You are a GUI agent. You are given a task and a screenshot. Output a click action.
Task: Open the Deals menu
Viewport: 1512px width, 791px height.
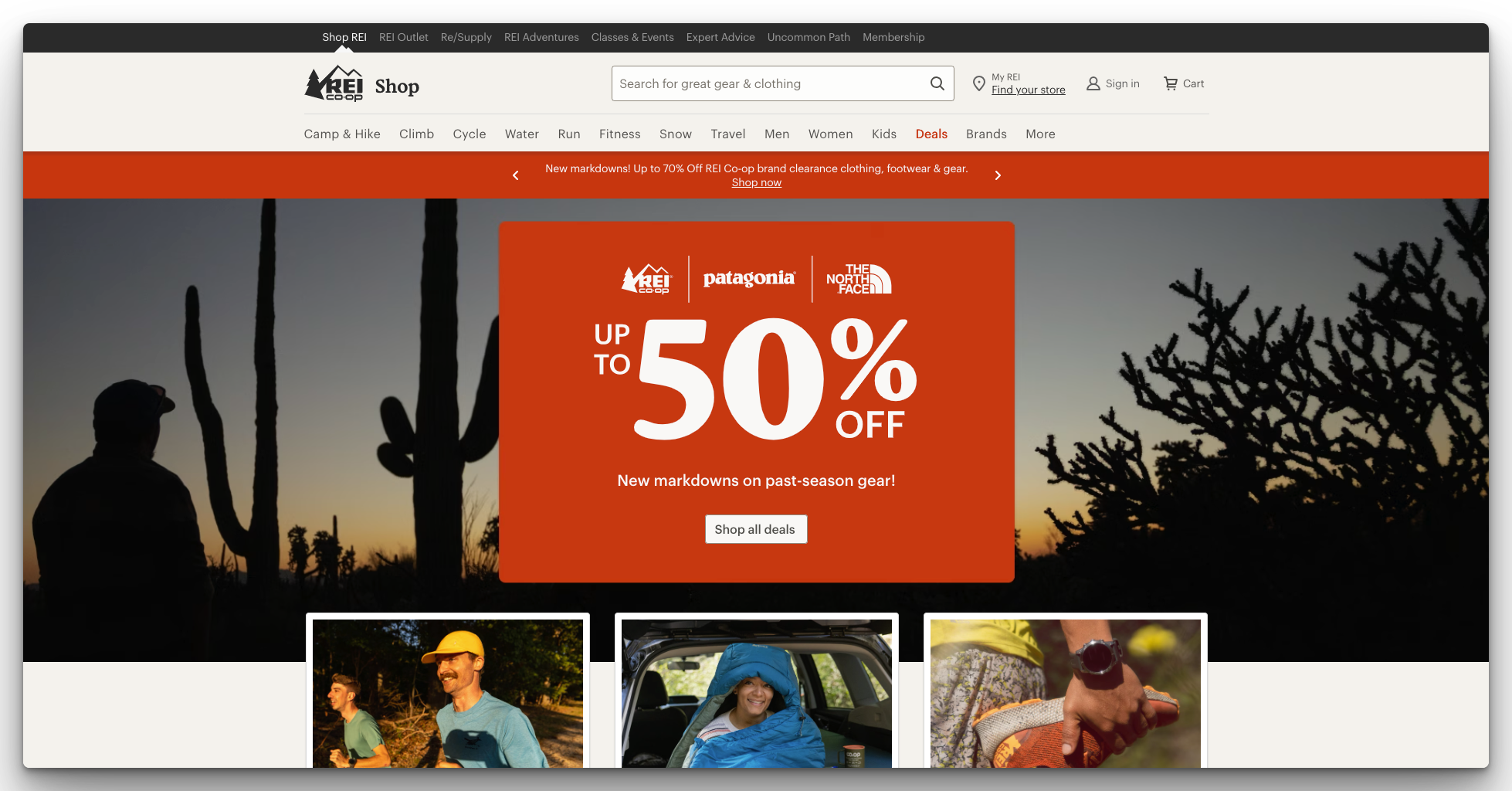(931, 134)
